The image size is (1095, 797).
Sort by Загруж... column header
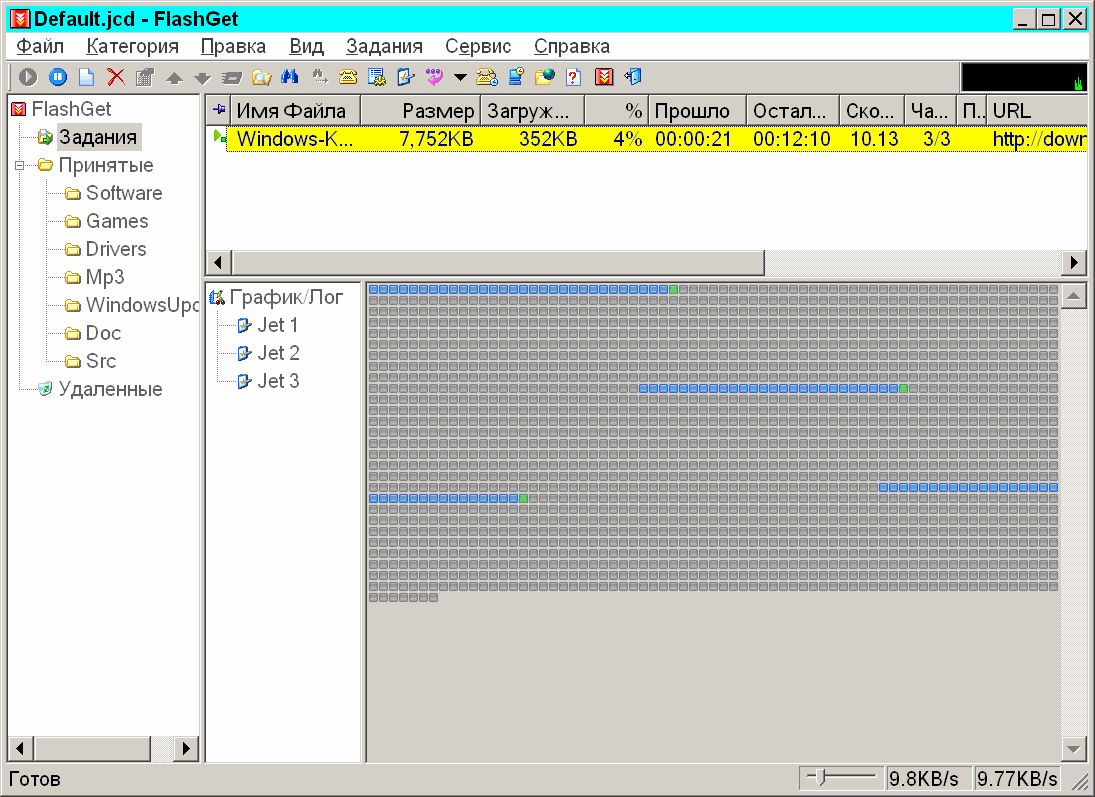pos(532,110)
